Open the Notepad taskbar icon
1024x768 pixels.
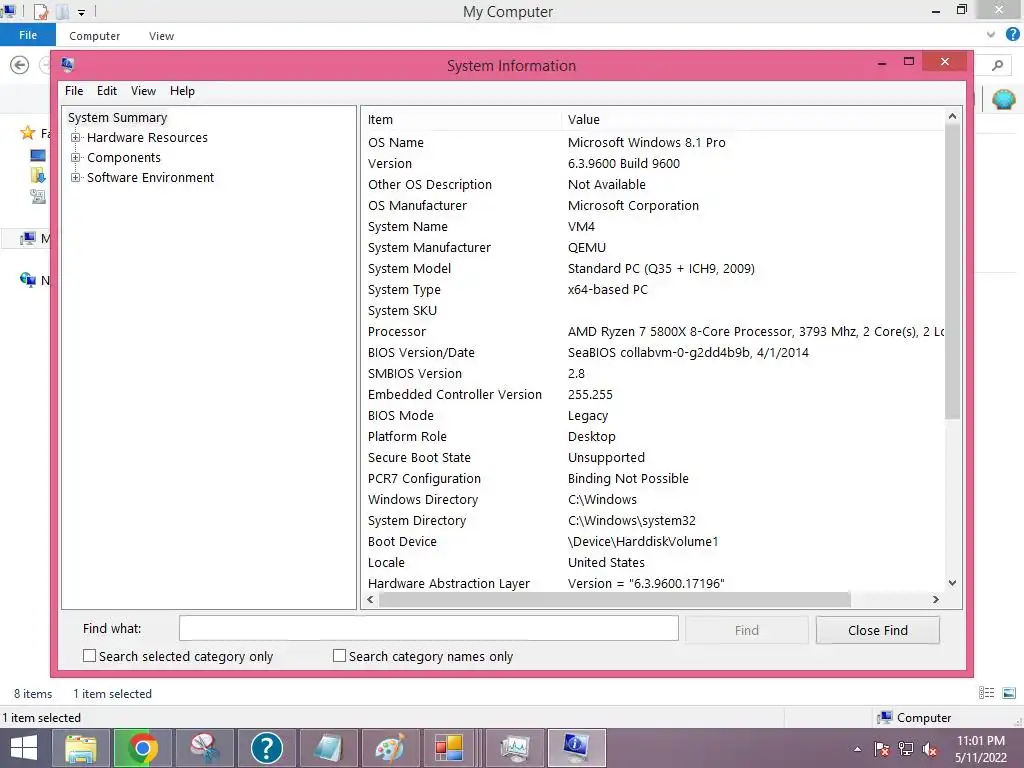click(x=328, y=748)
